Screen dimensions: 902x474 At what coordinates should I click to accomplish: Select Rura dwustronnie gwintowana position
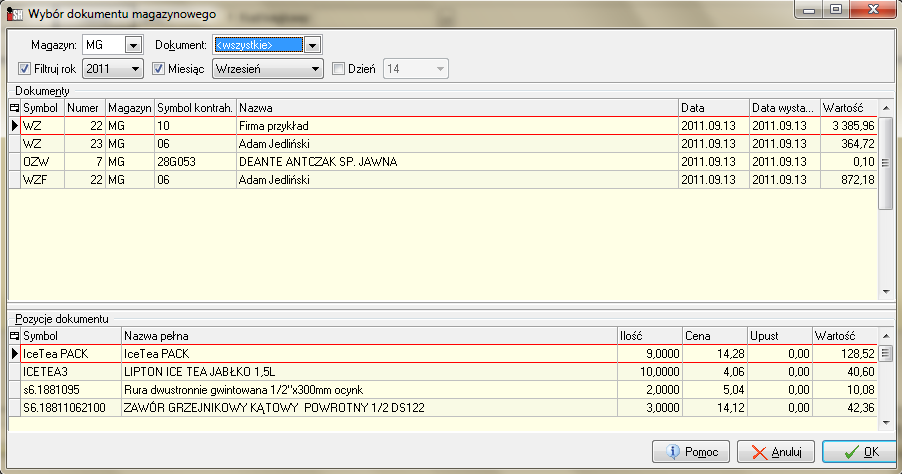(449, 389)
